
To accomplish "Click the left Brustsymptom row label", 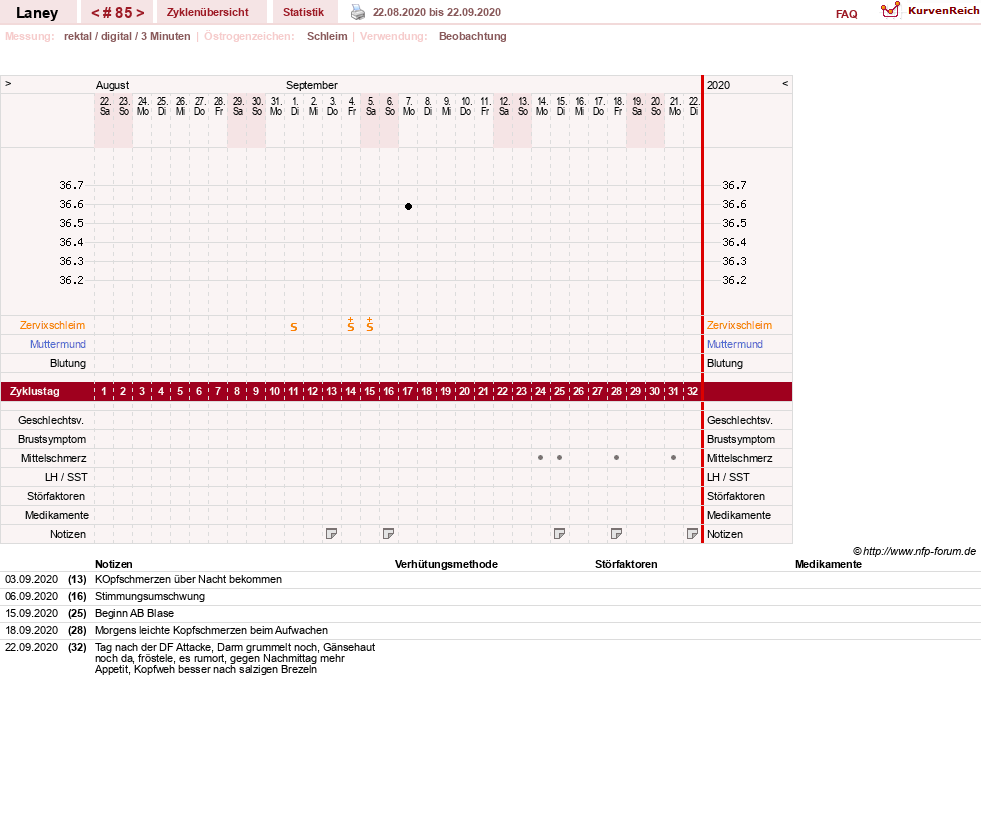I will 52,439.
